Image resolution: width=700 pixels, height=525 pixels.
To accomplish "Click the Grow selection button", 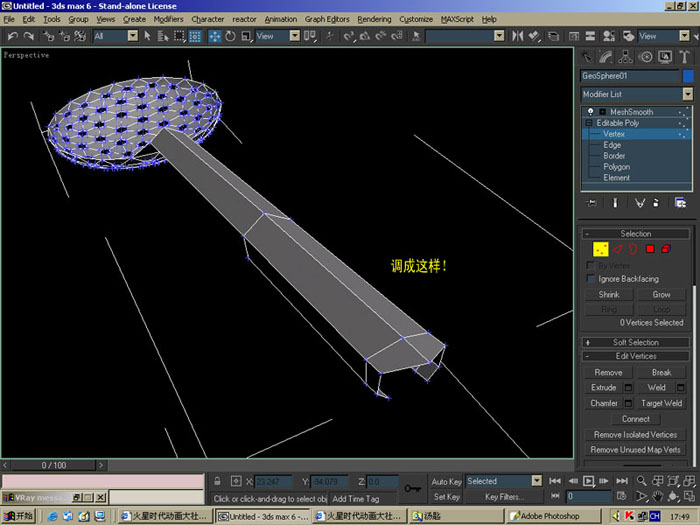I will tap(661, 295).
